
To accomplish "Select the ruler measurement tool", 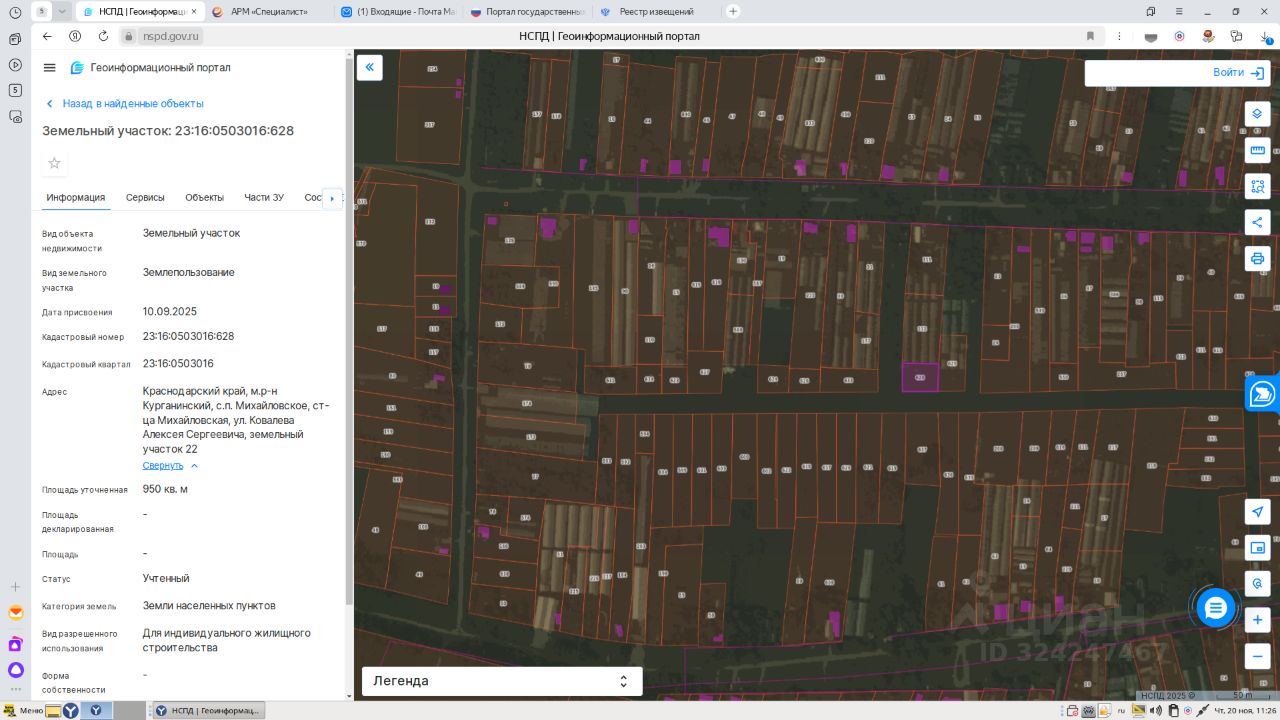I will (1257, 150).
